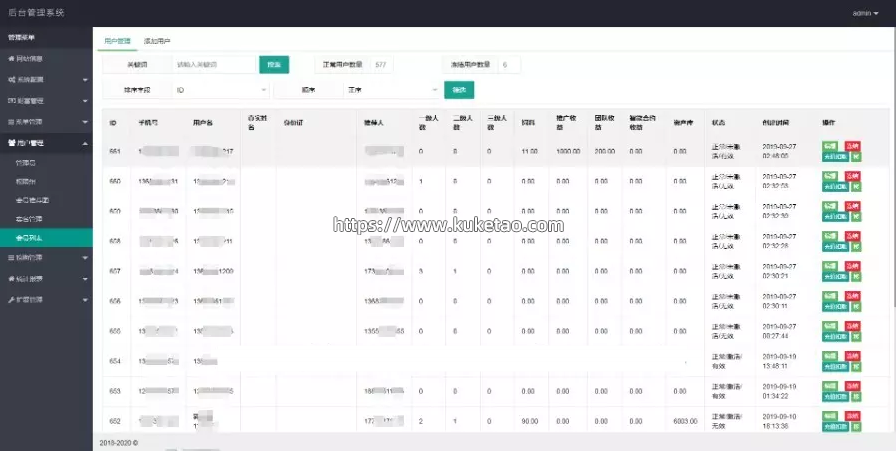
Task: Focus the keyword search input field
Action: [214, 65]
